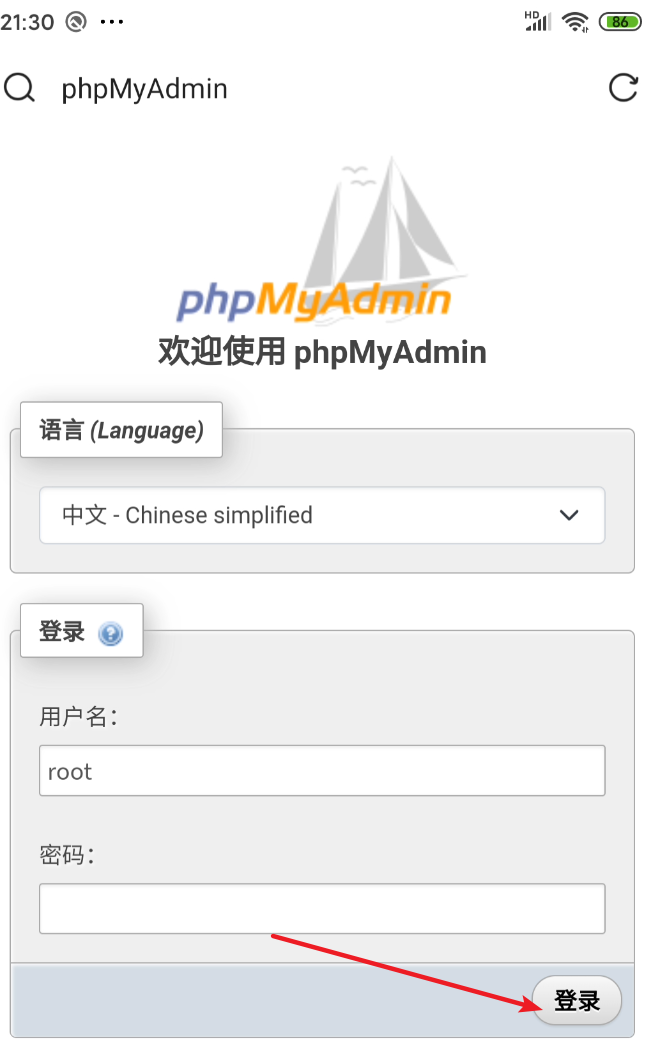Screen dimensions: 659x1064
Task: Click the 登录 login button
Action: point(577,1000)
